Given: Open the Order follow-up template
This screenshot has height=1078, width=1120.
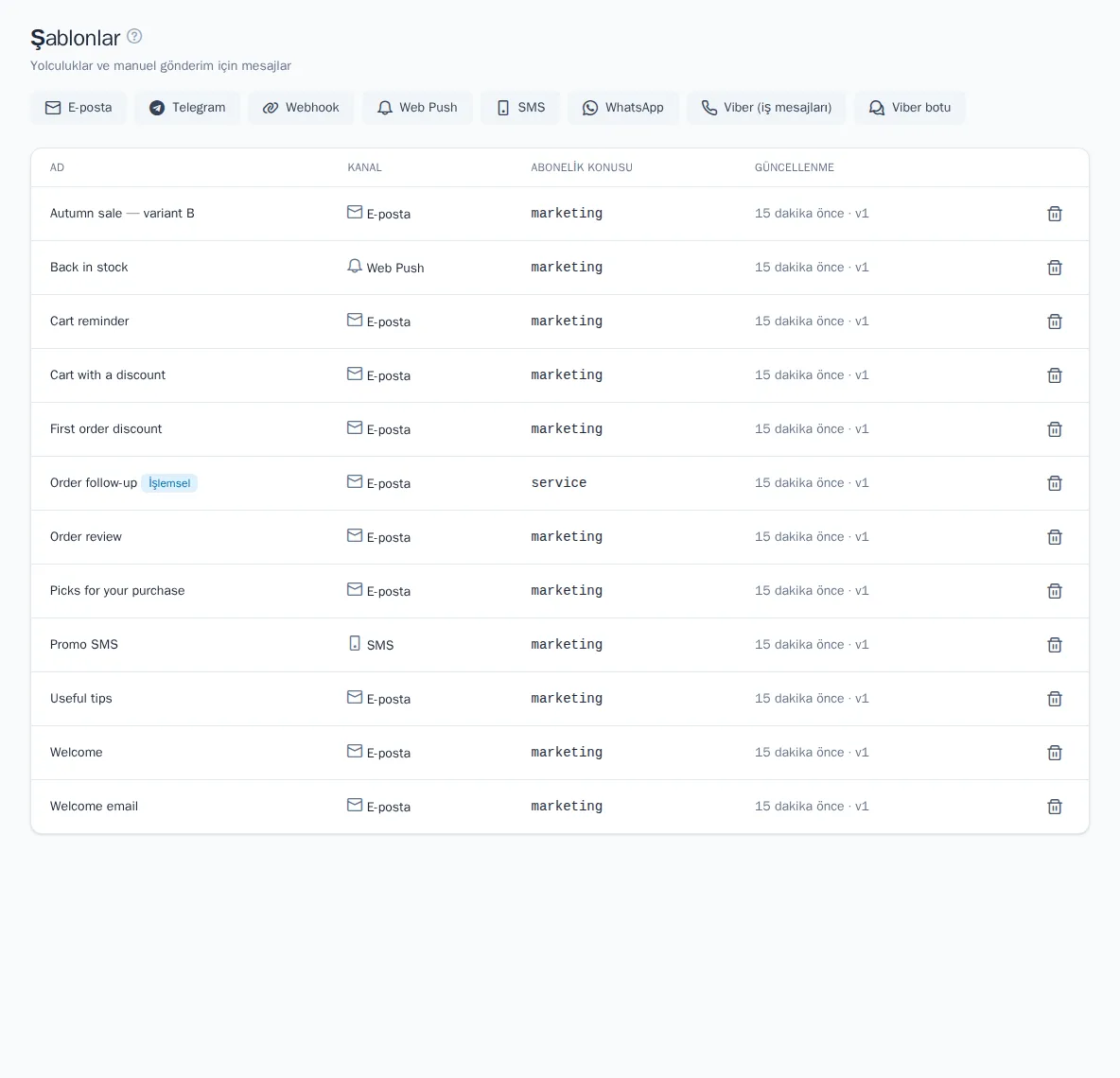Looking at the screenshot, I should point(94,482).
